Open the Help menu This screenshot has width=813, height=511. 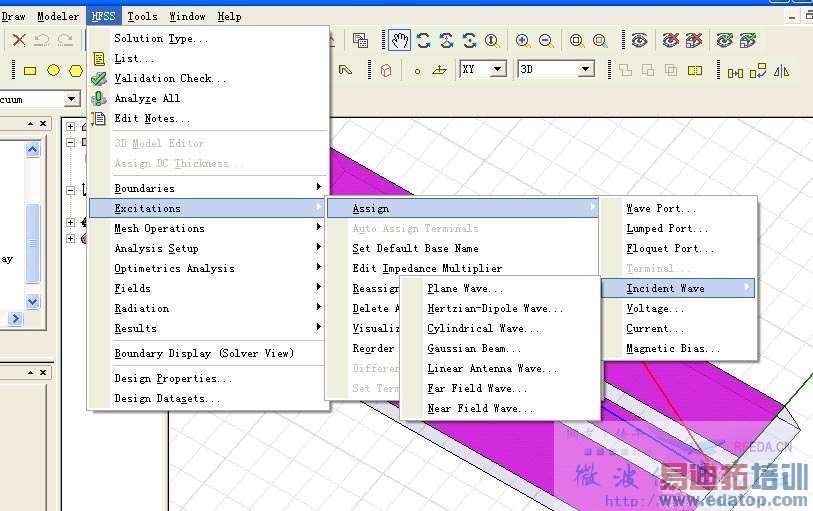click(229, 16)
